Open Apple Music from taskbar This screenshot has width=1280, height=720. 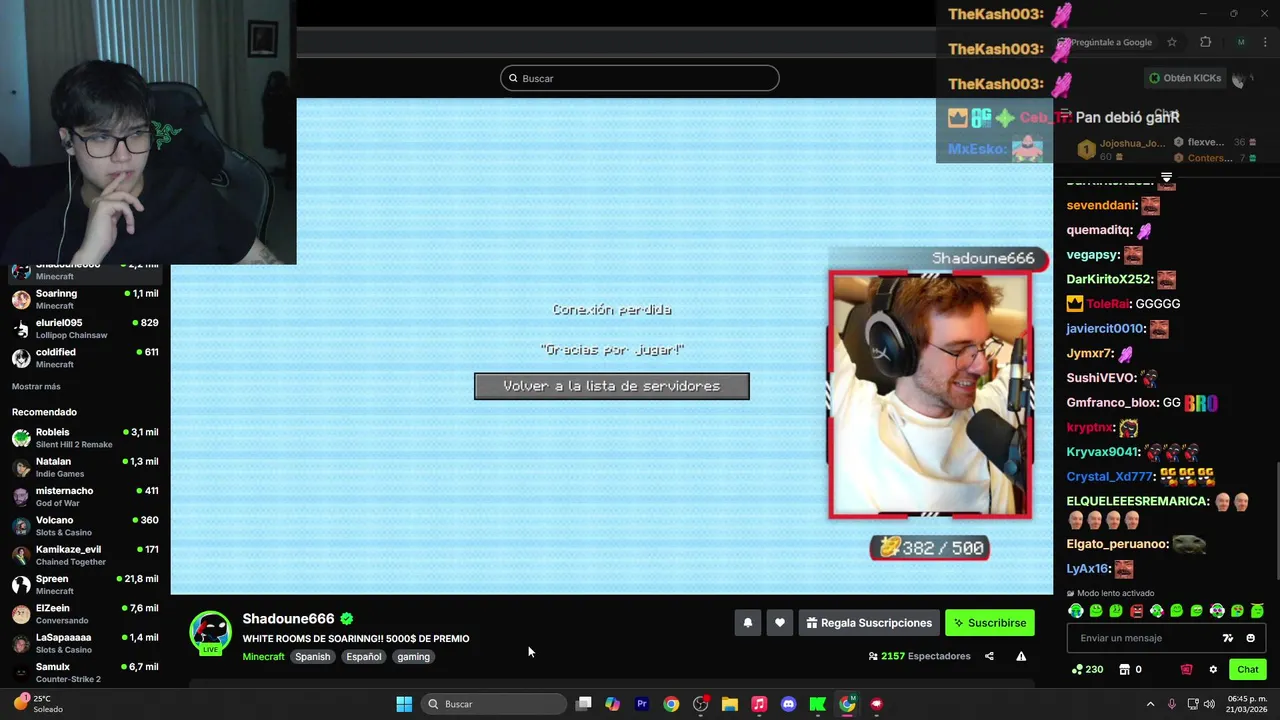coord(759,704)
